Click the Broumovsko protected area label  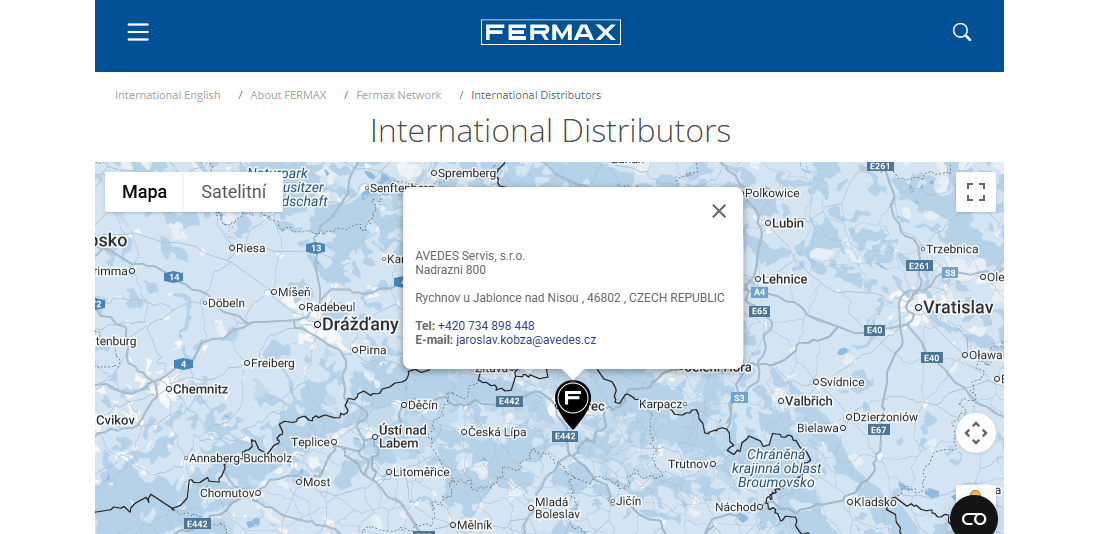(x=777, y=468)
